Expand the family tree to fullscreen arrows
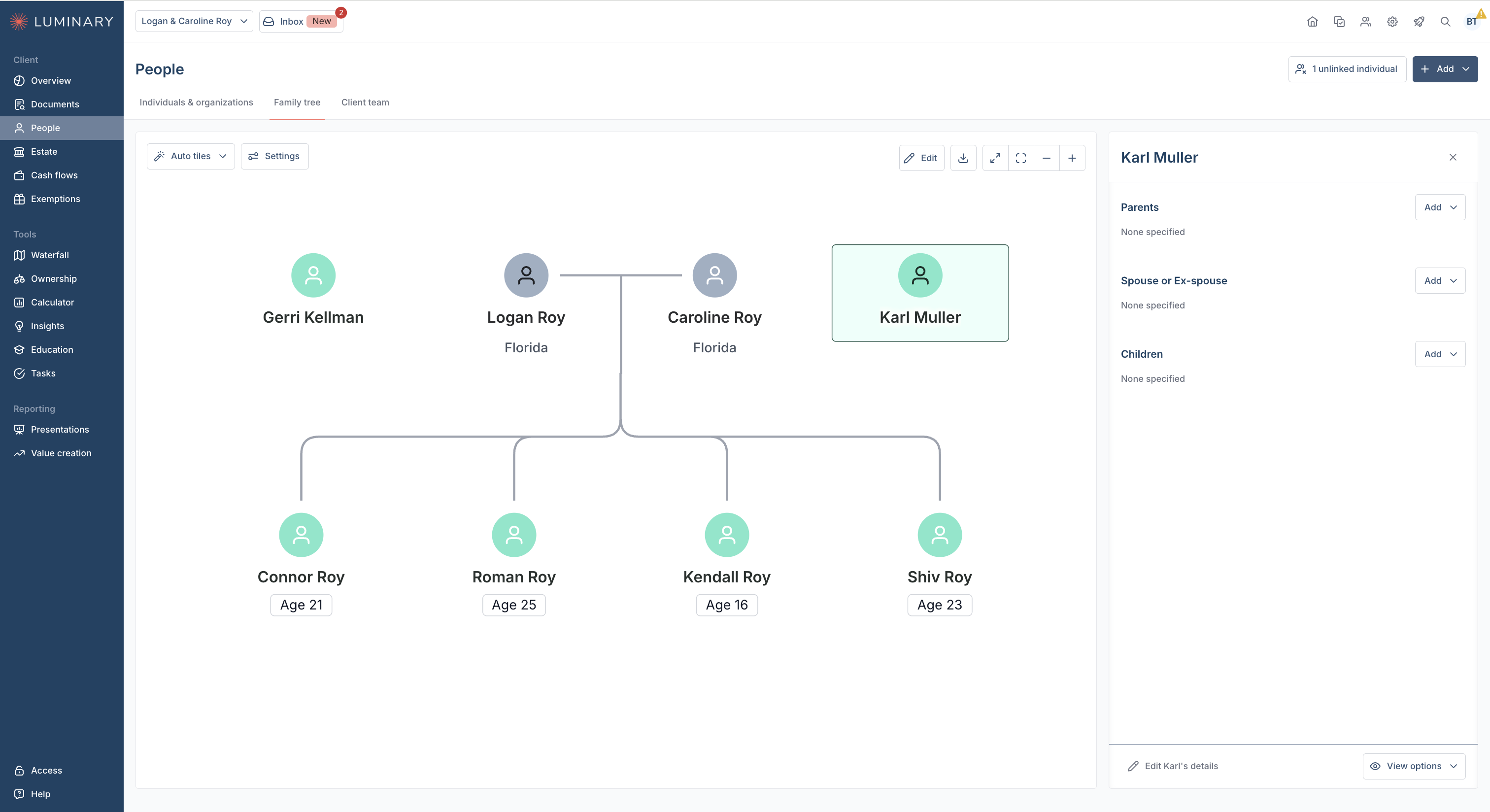 pyautogui.click(x=995, y=158)
